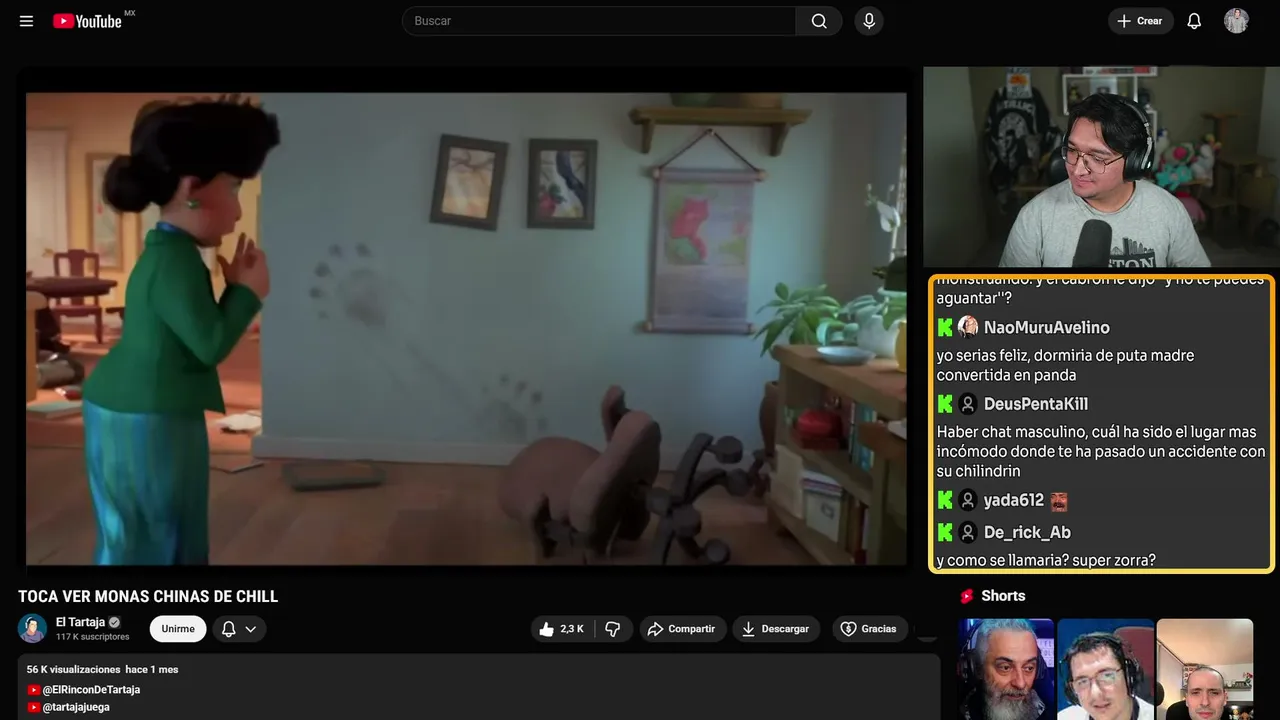The width and height of the screenshot is (1280, 720).
Task: Click the '56 K visualizaciones' description text
Action: click(x=74, y=669)
